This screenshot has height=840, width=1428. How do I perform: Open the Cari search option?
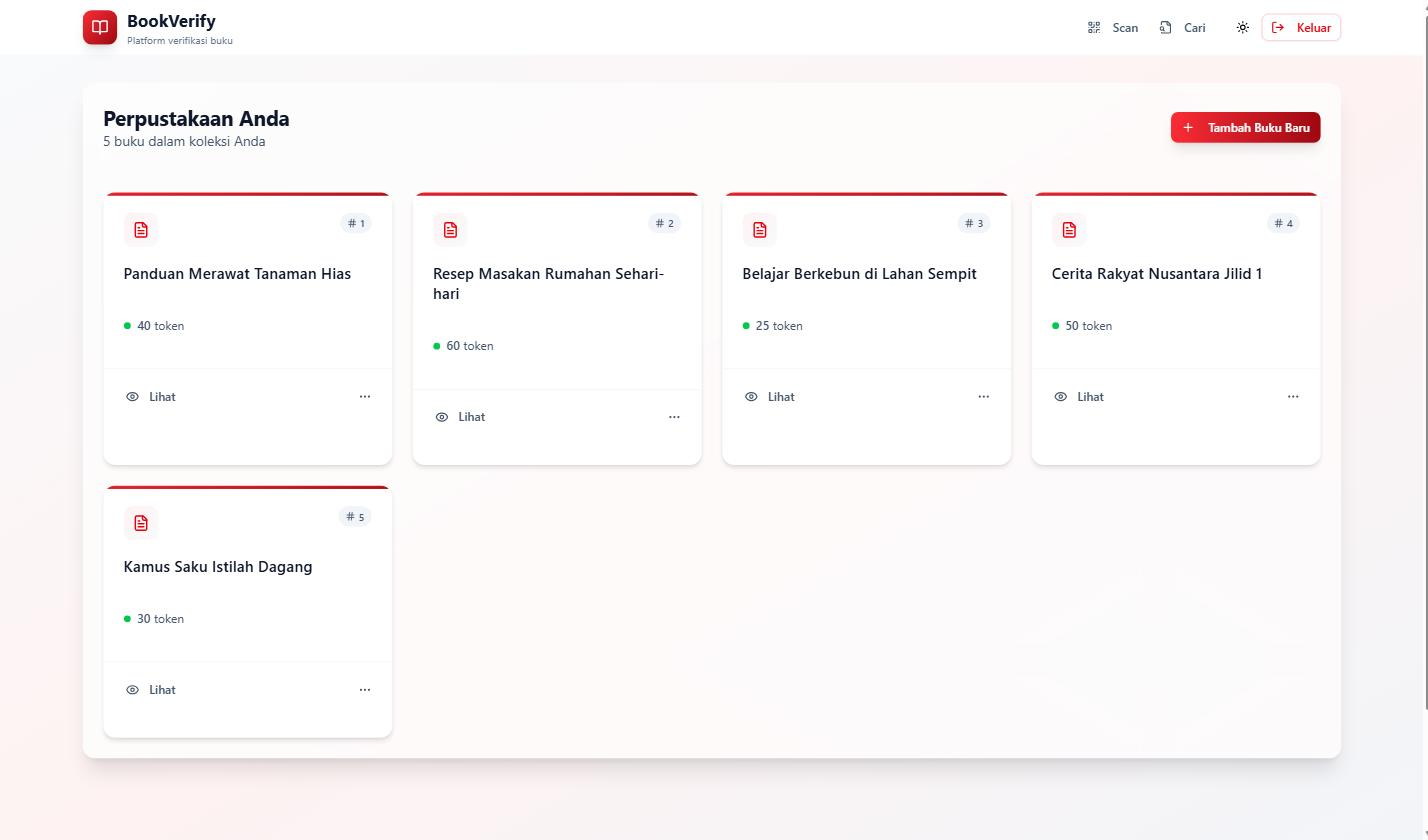pos(1182,28)
